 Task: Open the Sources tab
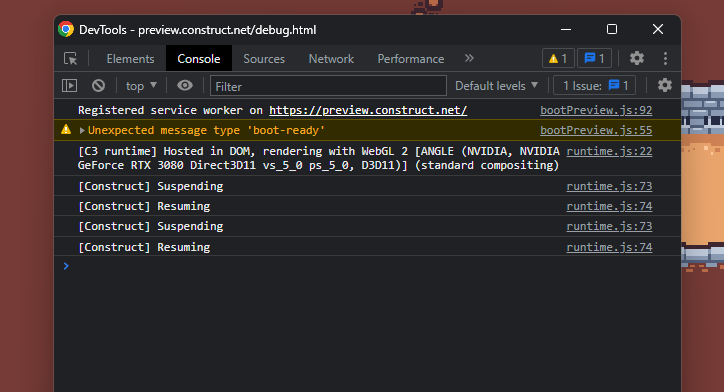264,59
